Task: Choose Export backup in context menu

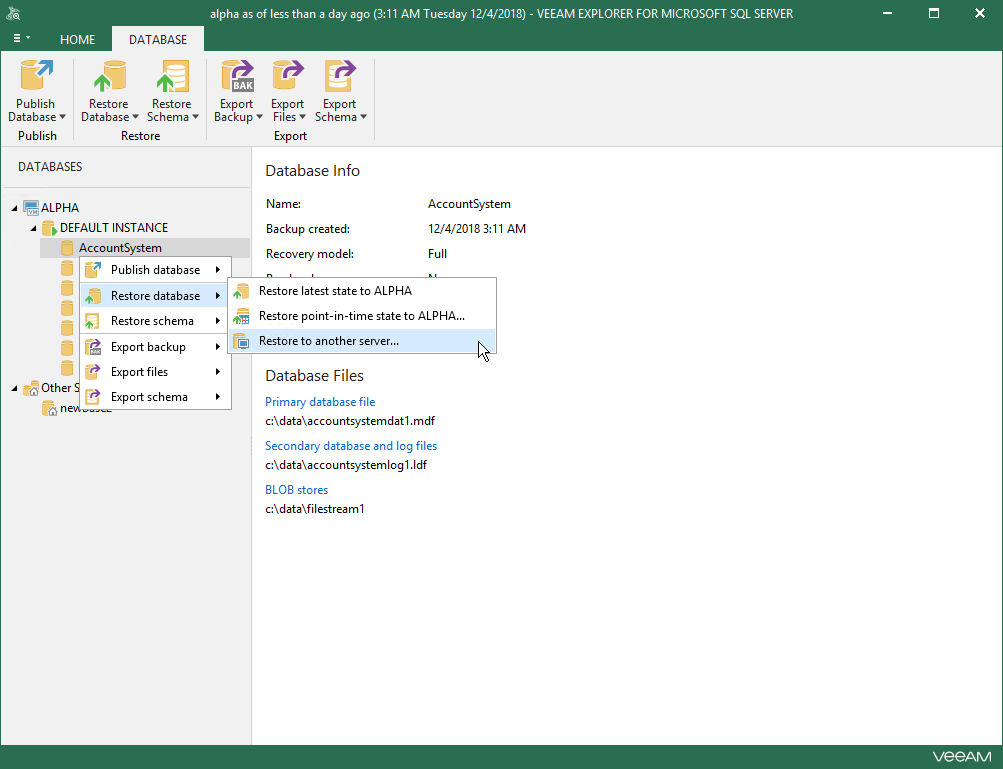Action: (155, 347)
